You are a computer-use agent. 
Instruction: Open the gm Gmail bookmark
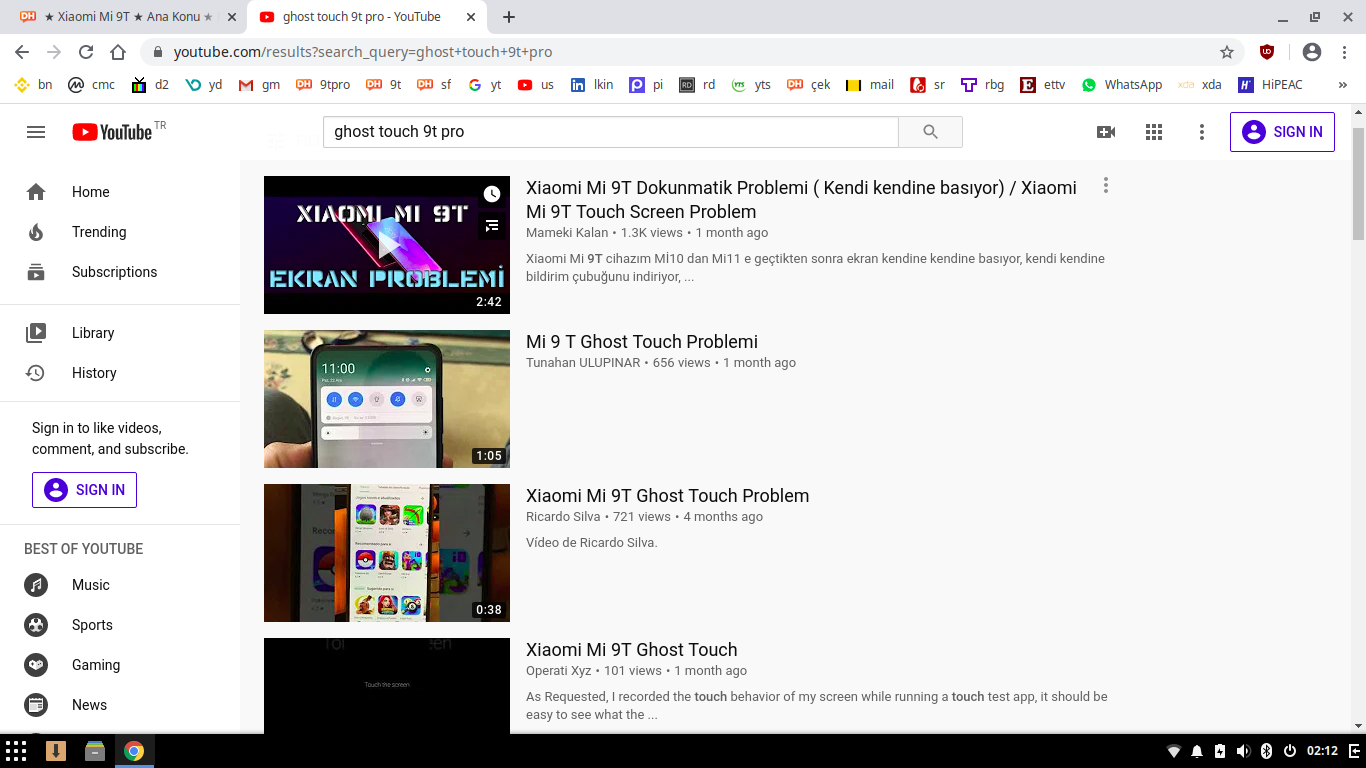click(x=260, y=85)
